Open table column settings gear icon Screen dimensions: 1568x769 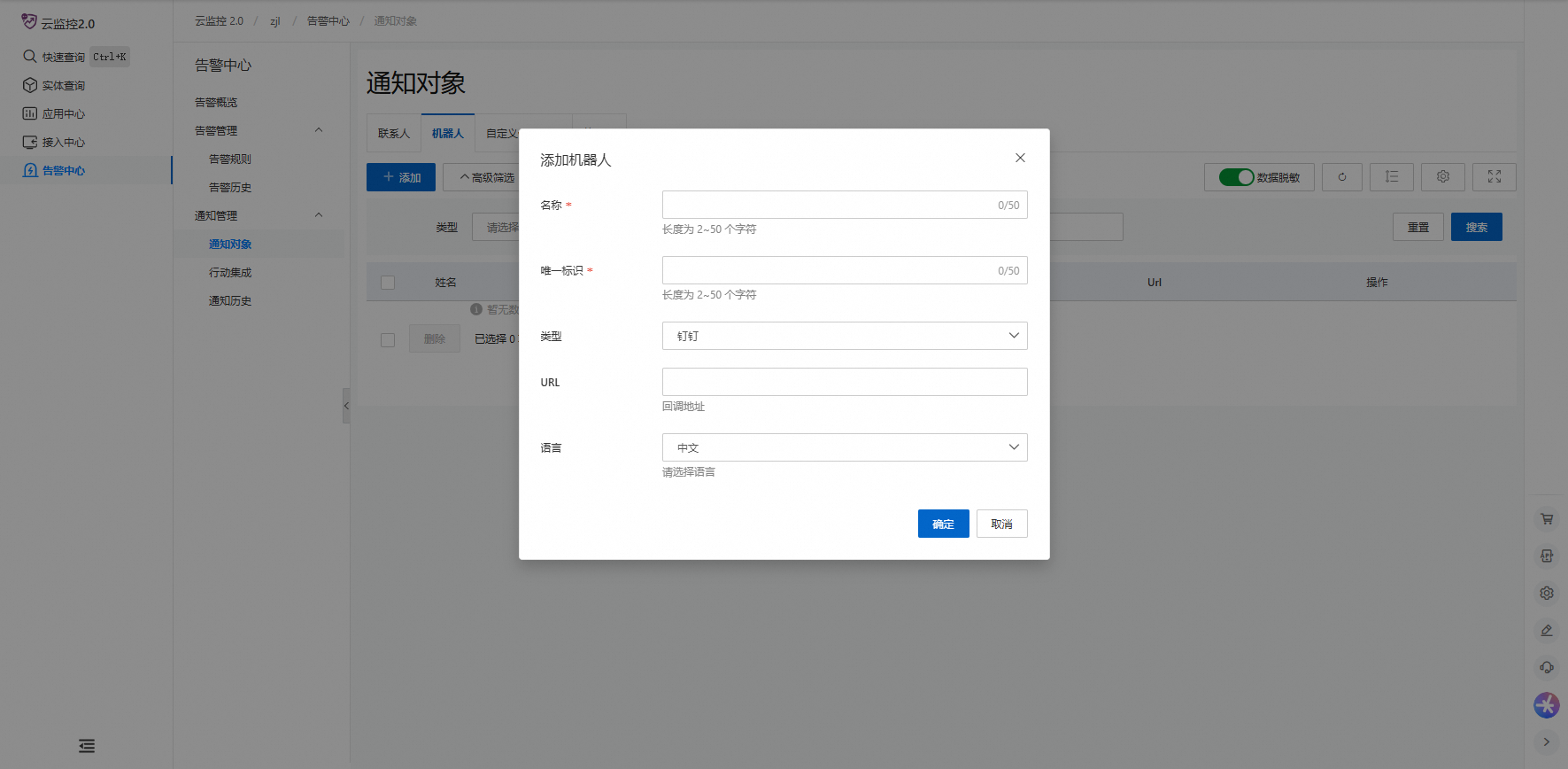tap(1443, 177)
